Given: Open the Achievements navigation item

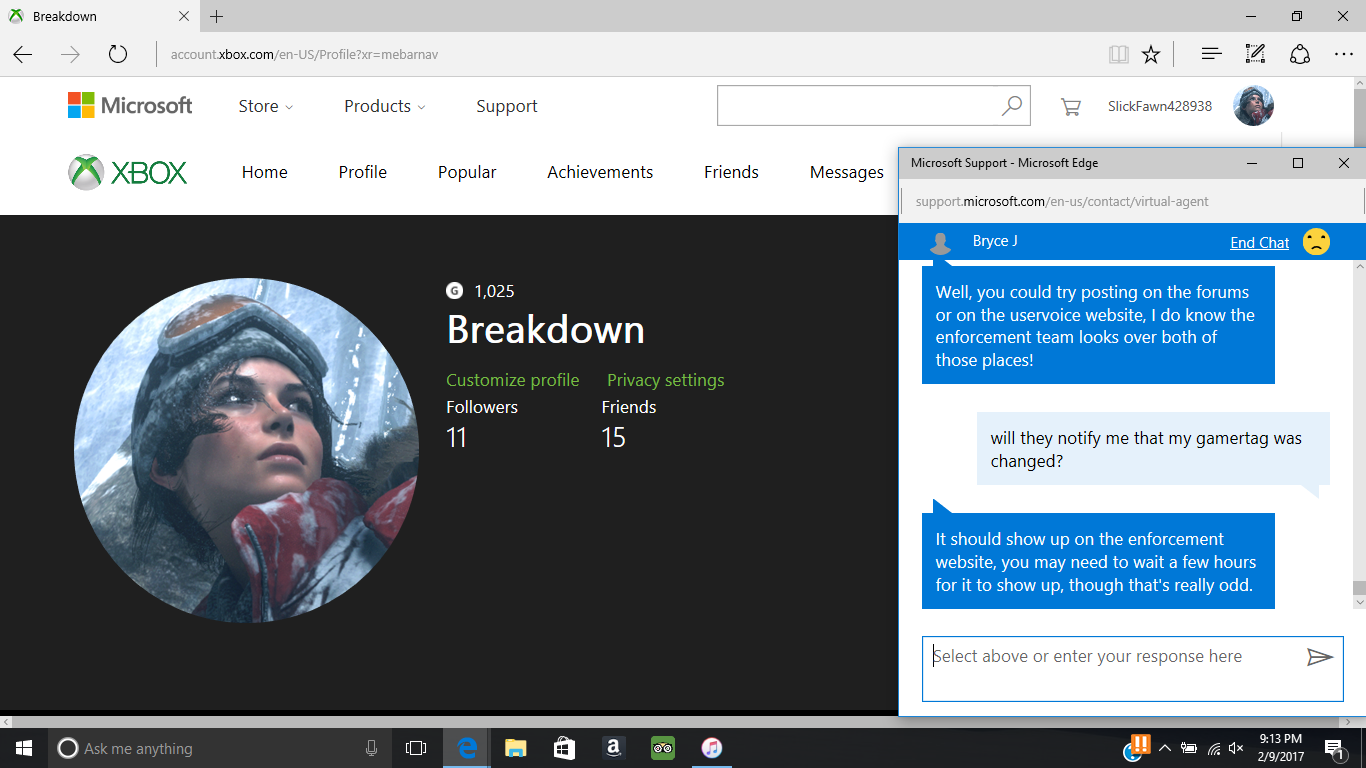Looking at the screenshot, I should click(600, 172).
